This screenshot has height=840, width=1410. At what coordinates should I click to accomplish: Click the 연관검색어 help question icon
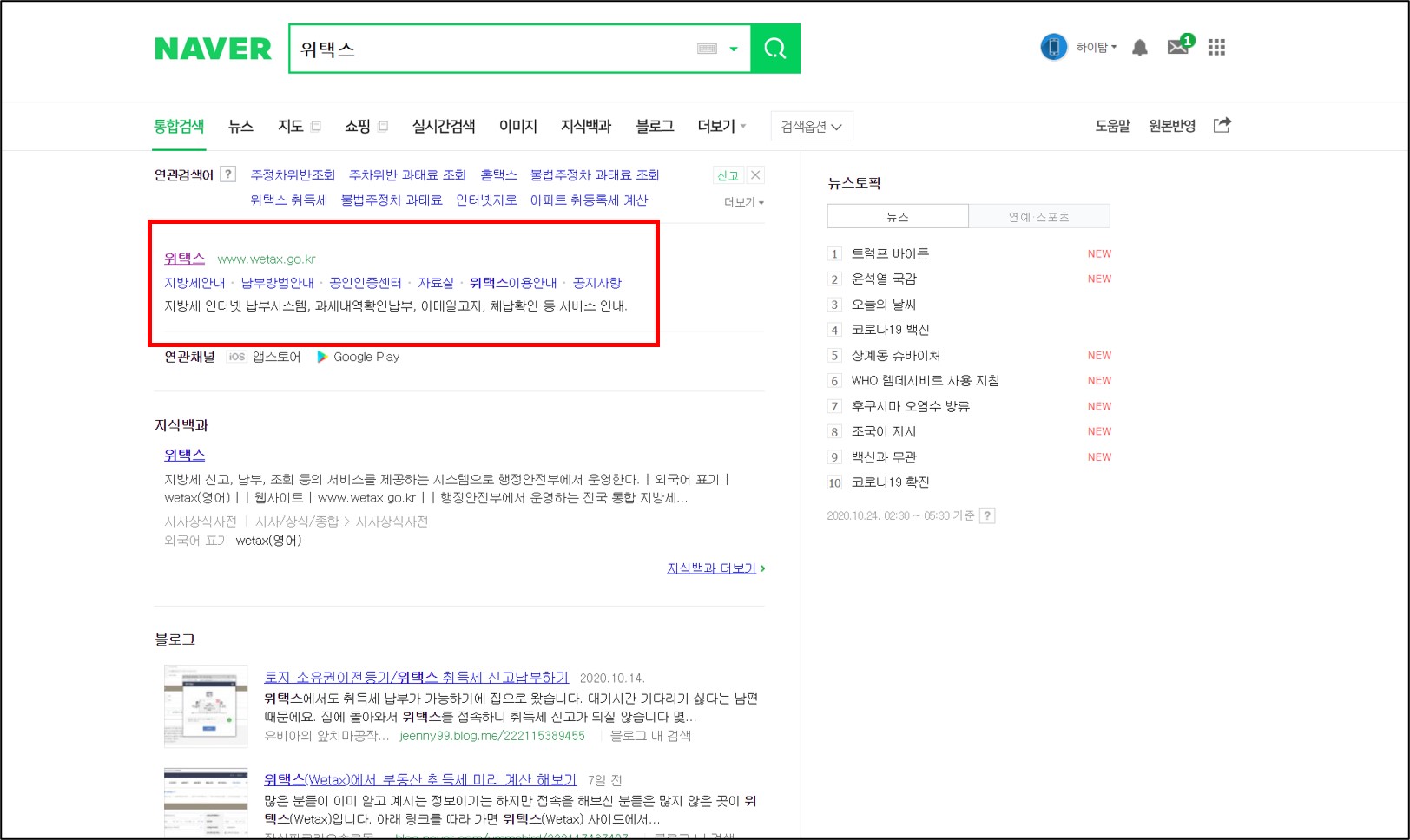[x=227, y=174]
